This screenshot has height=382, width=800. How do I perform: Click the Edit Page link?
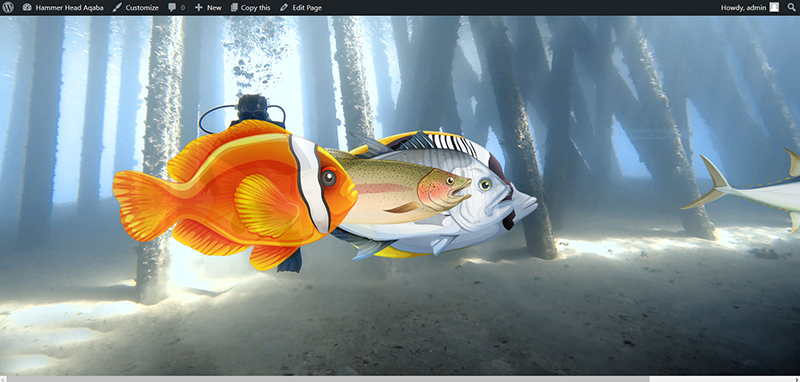coord(307,8)
